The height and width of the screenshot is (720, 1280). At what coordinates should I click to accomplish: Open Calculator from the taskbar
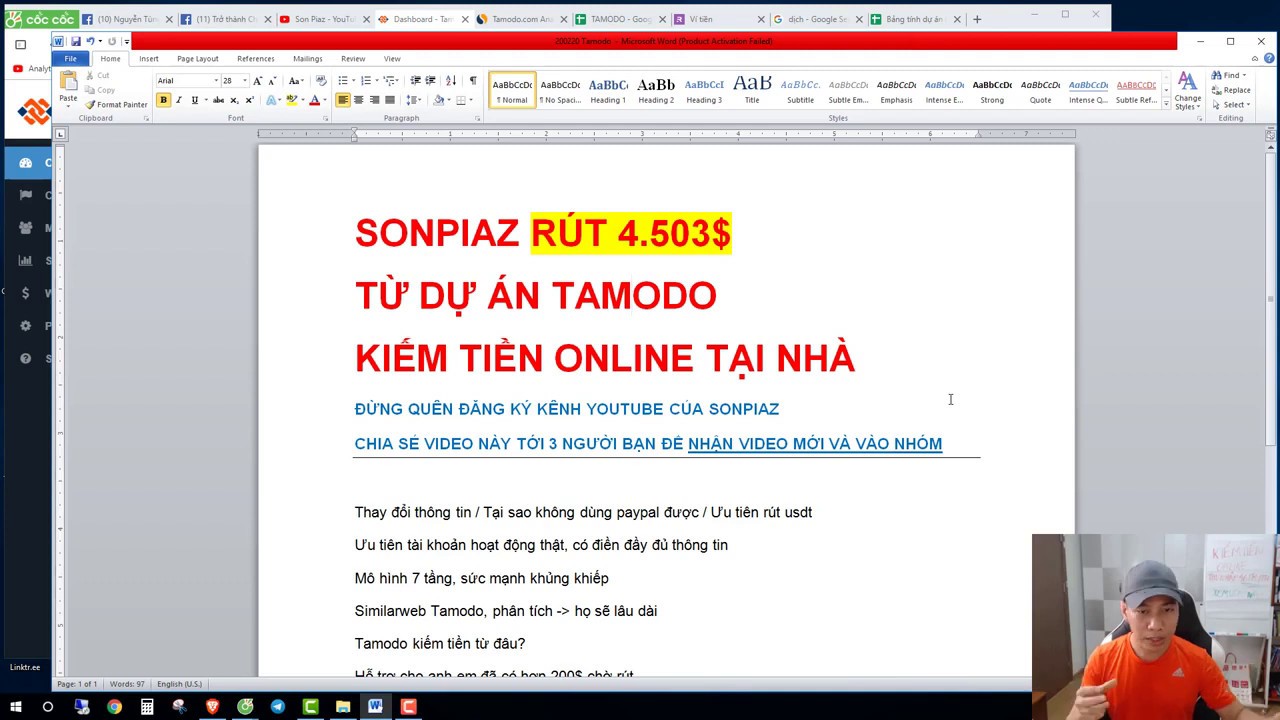coord(147,707)
